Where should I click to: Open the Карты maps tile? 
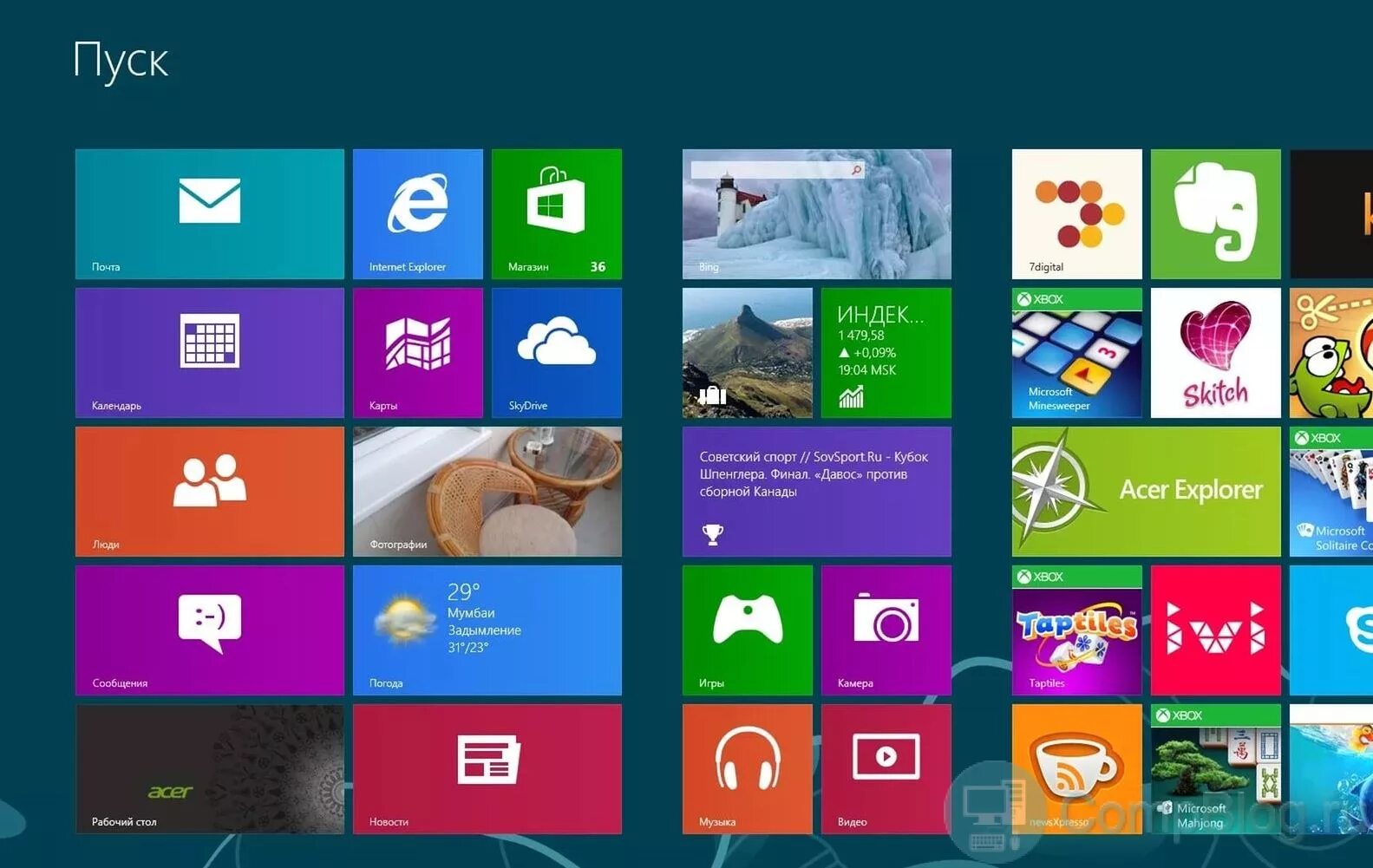(x=418, y=353)
